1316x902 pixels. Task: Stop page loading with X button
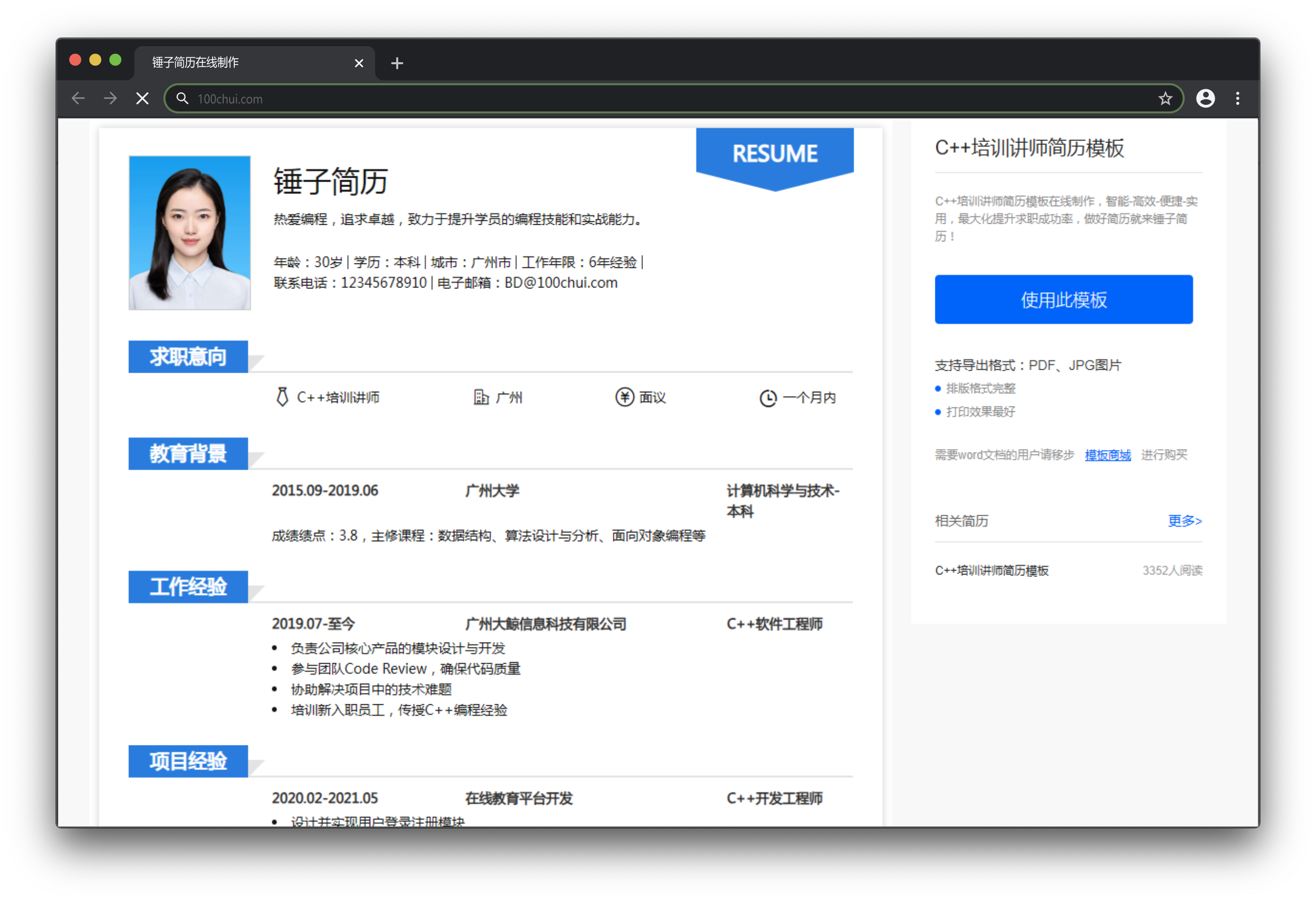143,99
